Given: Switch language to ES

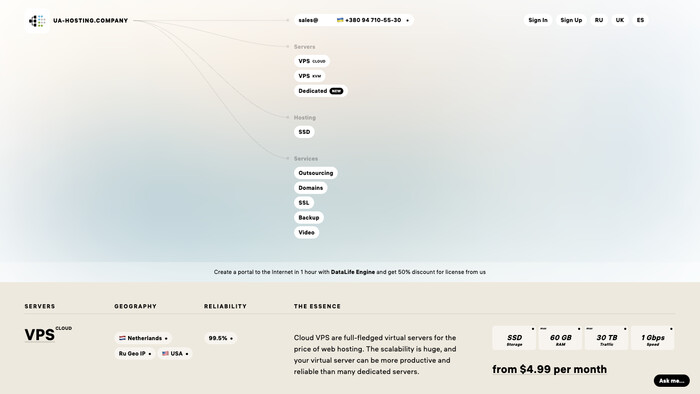Looking at the screenshot, I should (640, 20).
